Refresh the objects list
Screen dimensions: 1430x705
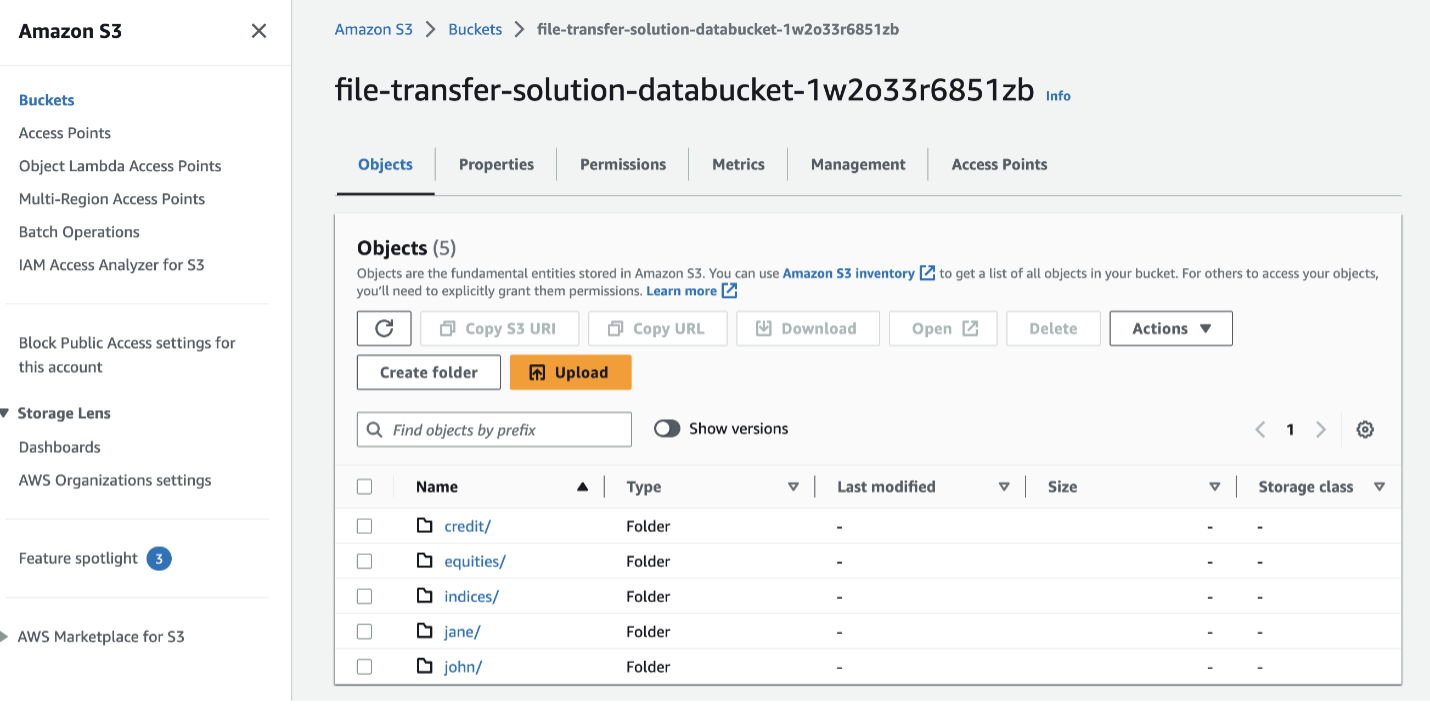point(384,328)
